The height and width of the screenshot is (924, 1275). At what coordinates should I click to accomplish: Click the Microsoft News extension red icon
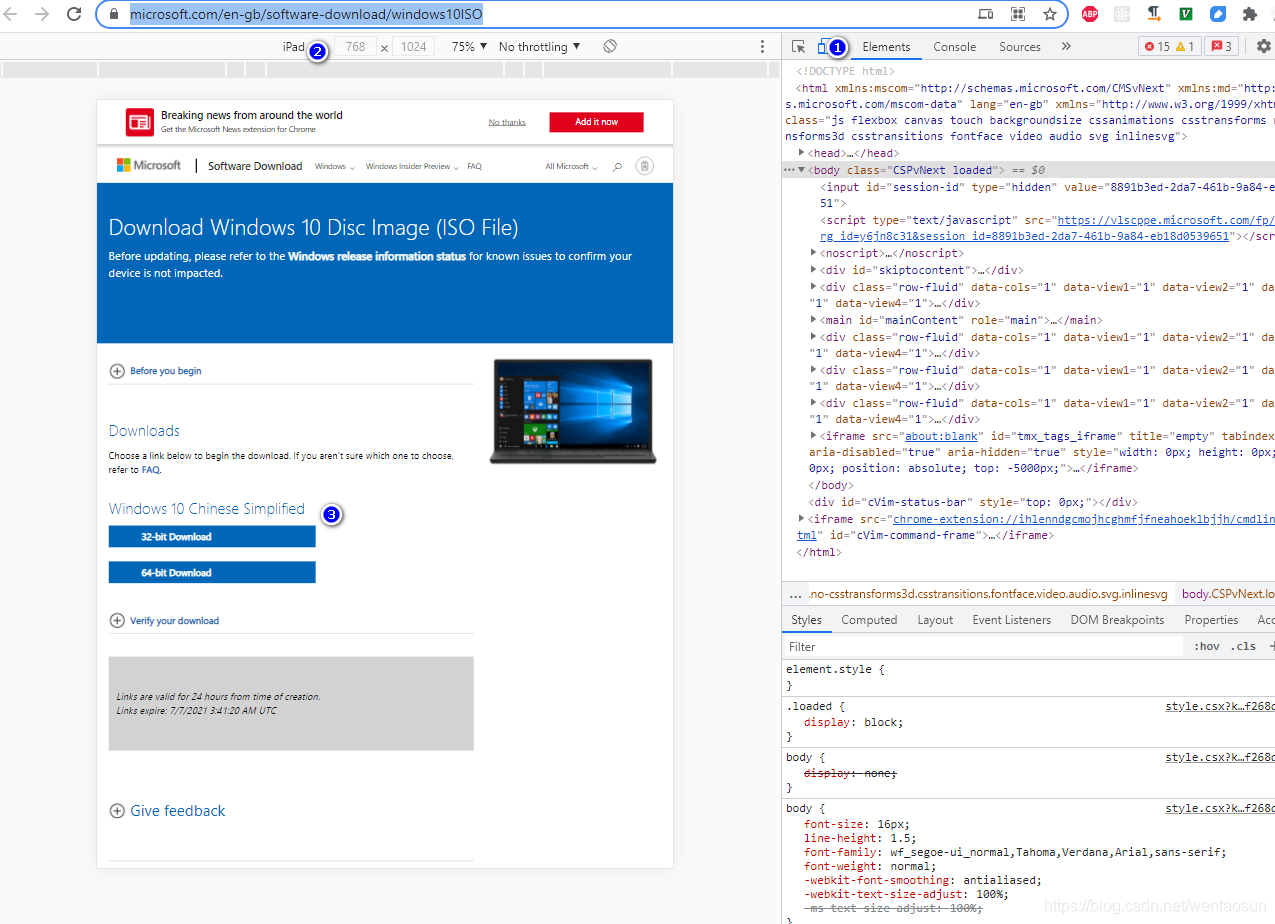tap(139, 122)
